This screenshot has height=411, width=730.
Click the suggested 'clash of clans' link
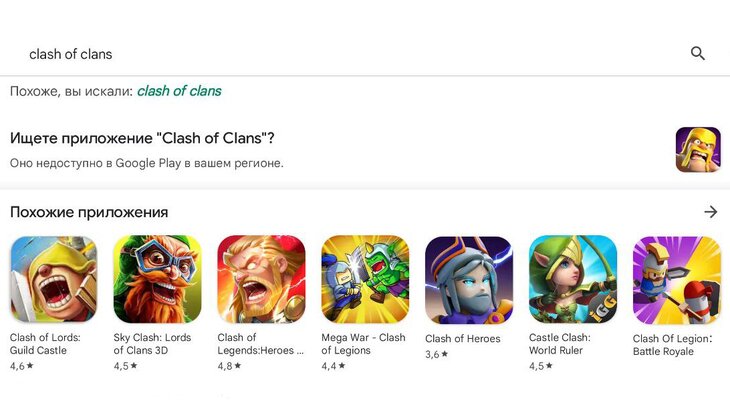[x=179, y=91]
